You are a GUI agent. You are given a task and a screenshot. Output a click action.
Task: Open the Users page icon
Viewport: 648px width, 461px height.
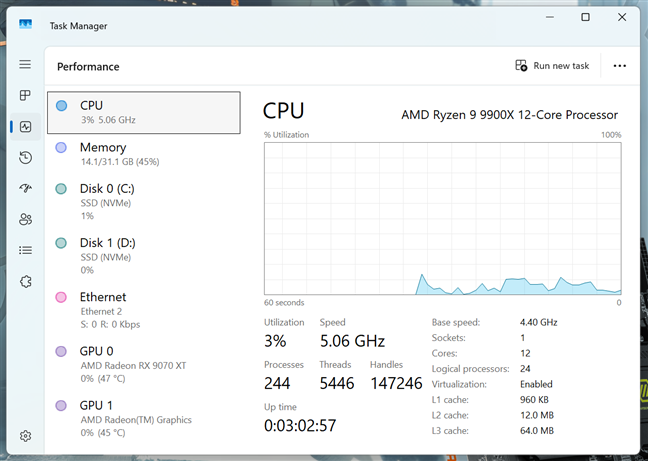point(26,219)
